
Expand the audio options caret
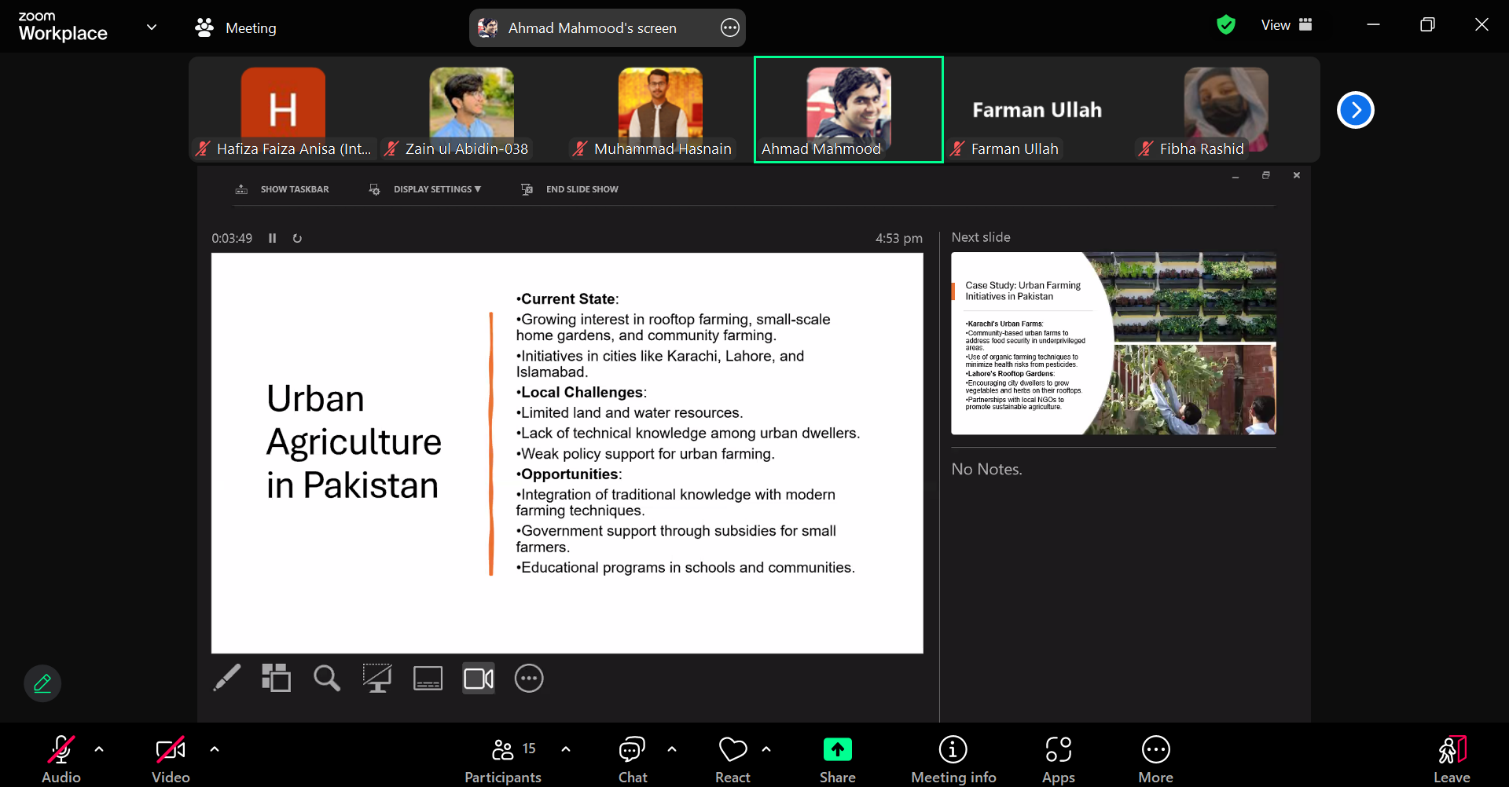coord(99,749)
